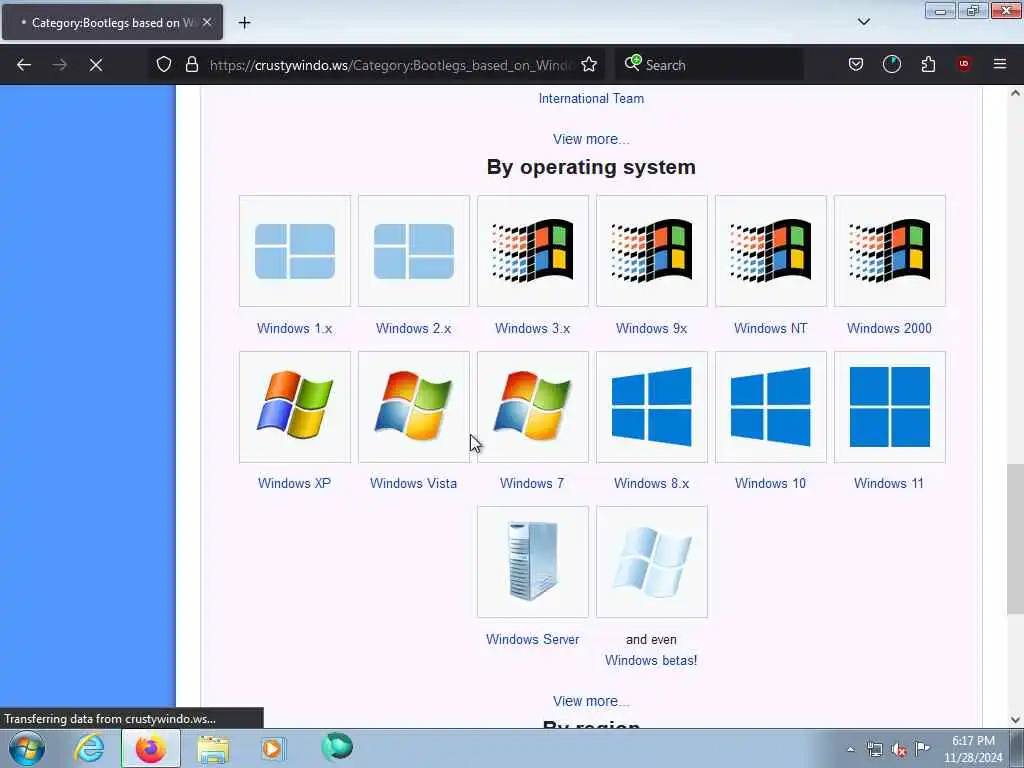
Task: Close the Category:Bootlegs tab
Action: pyautogui.click(x=207, y=22)
